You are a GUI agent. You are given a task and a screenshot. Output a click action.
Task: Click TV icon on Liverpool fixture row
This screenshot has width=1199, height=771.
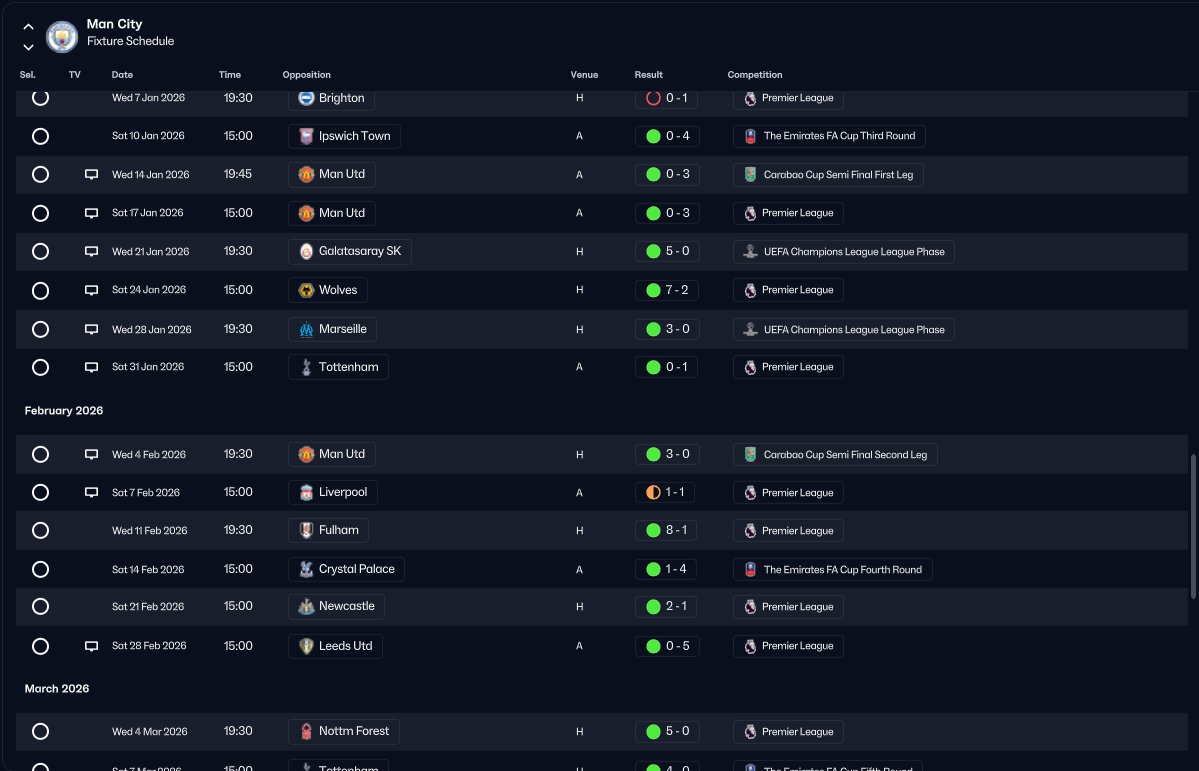click(x=91, y=493)
